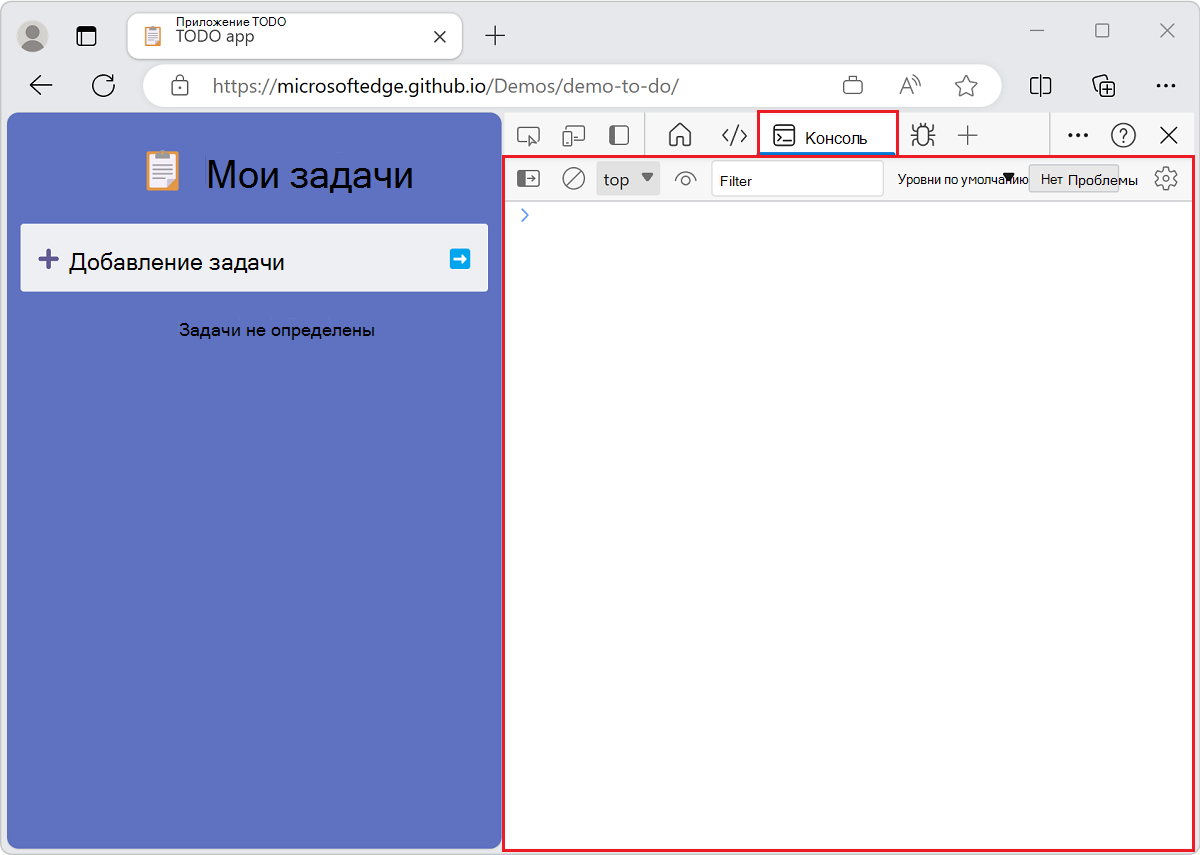The height and width of the screenshot is (855, 1200).
Task: Open the source code panel
Action: pyautogui.click(x=734, y=135)
